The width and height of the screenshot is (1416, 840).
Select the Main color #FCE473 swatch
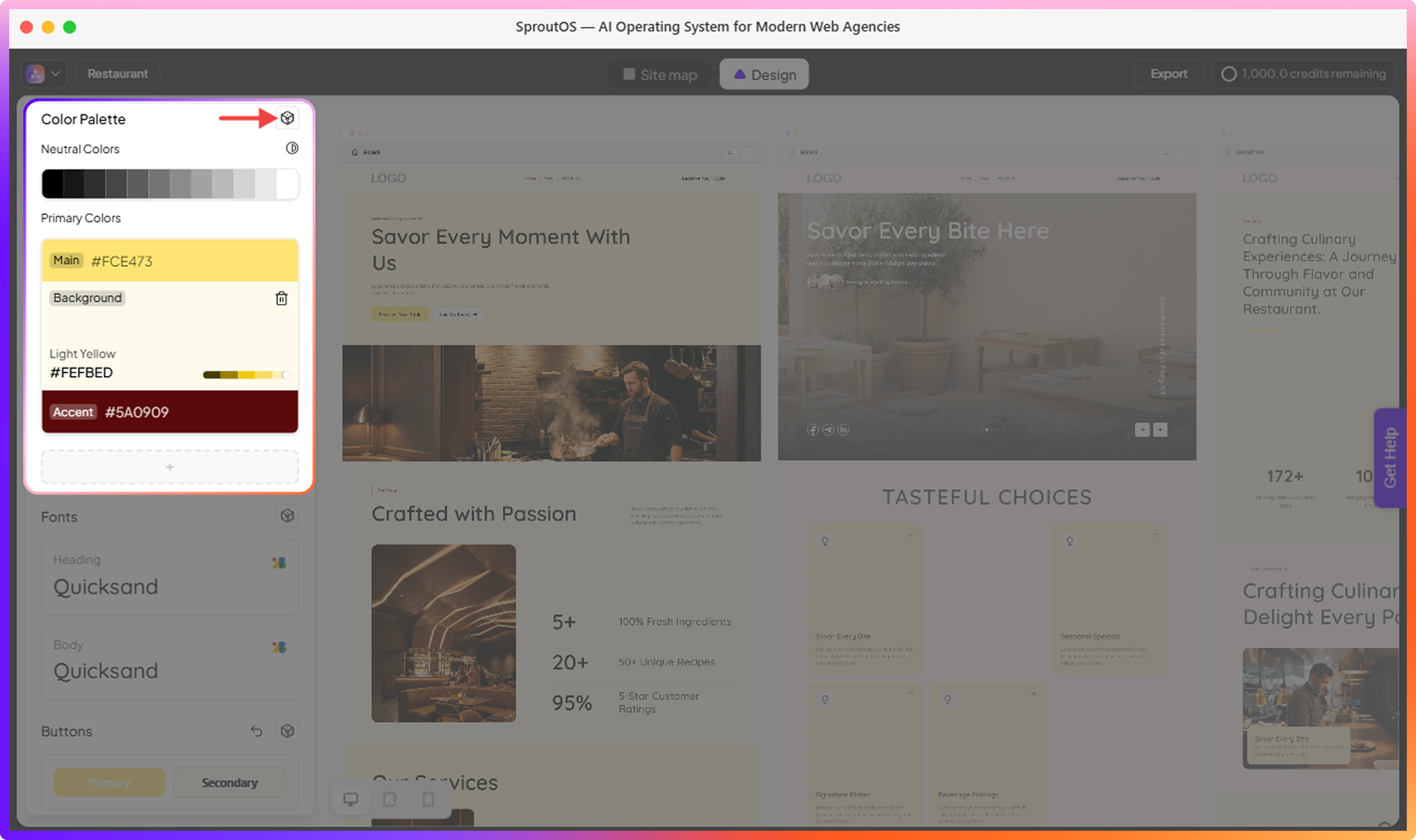(170, 260)
